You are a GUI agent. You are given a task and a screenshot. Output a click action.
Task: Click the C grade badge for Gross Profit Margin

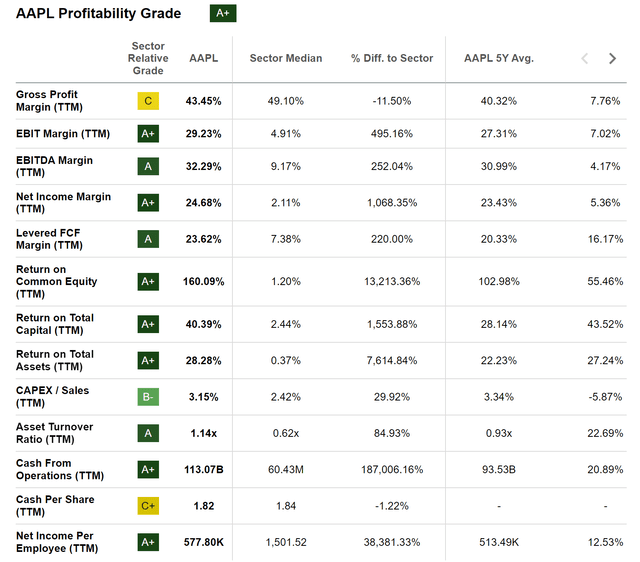[x=148, y=101]
